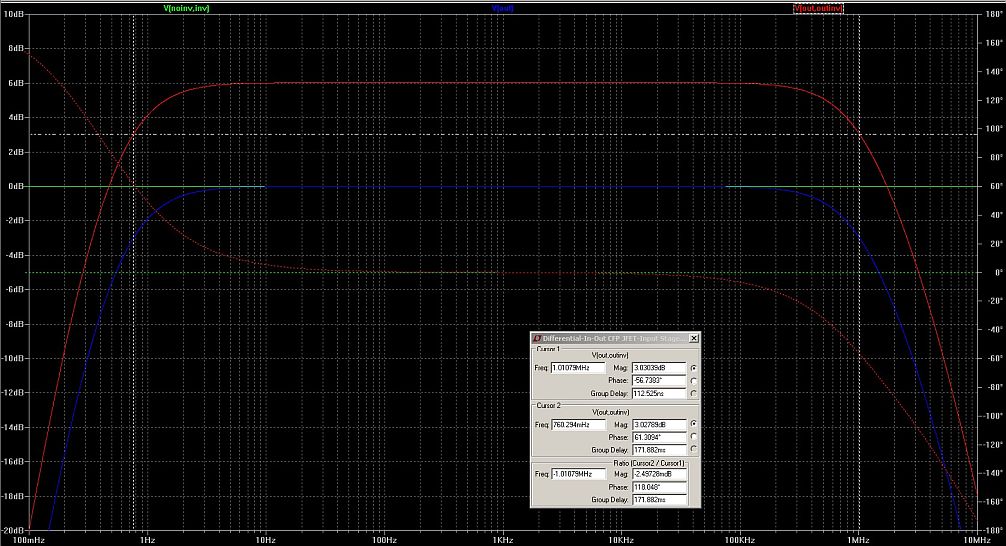This screenshot has height=546, width=1006.
Task: Click the 0° right axis label
Action: pyautogui.click(x=998, y=272)
